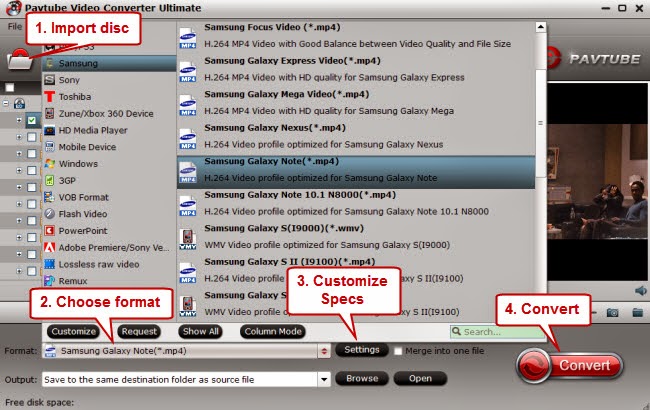Screen dimensions: 650x410
Task: Click MP4 icon of Samsung Focus Video
Action: coord(188,39)
